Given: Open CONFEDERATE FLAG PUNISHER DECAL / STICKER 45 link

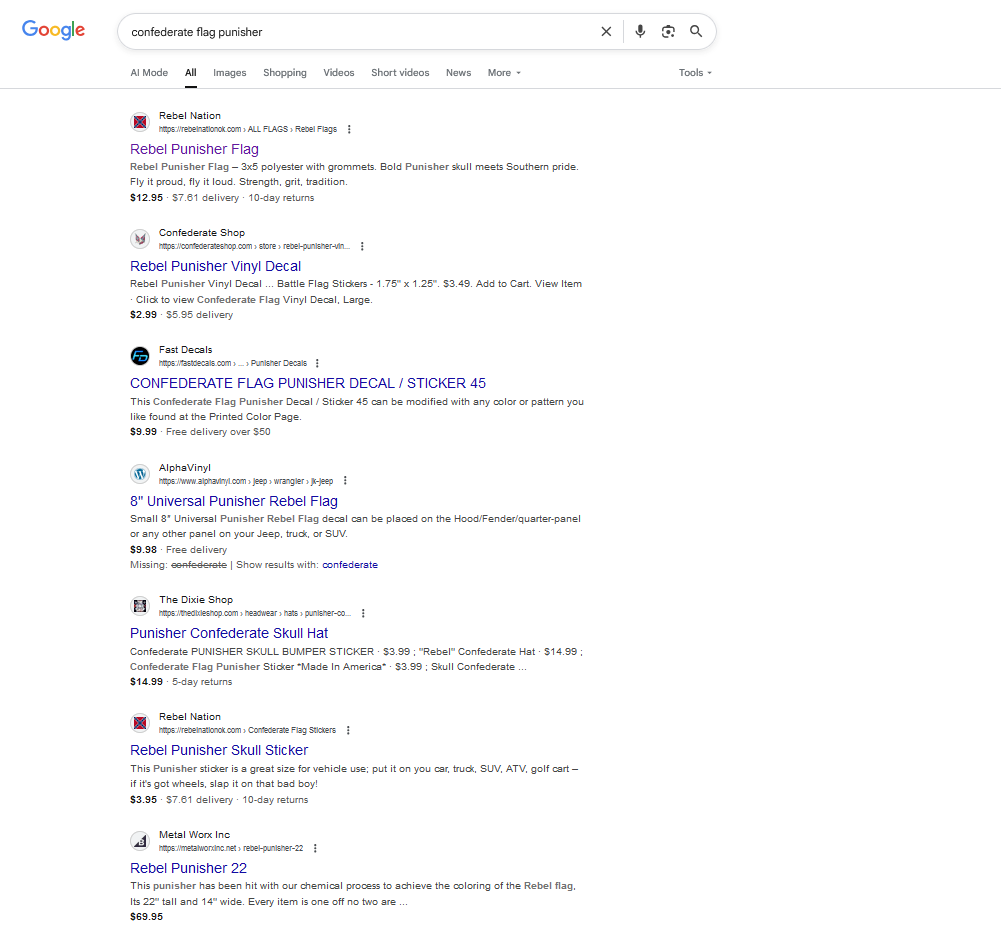Looking at the screenshot, I should click(x=308, y=384).
